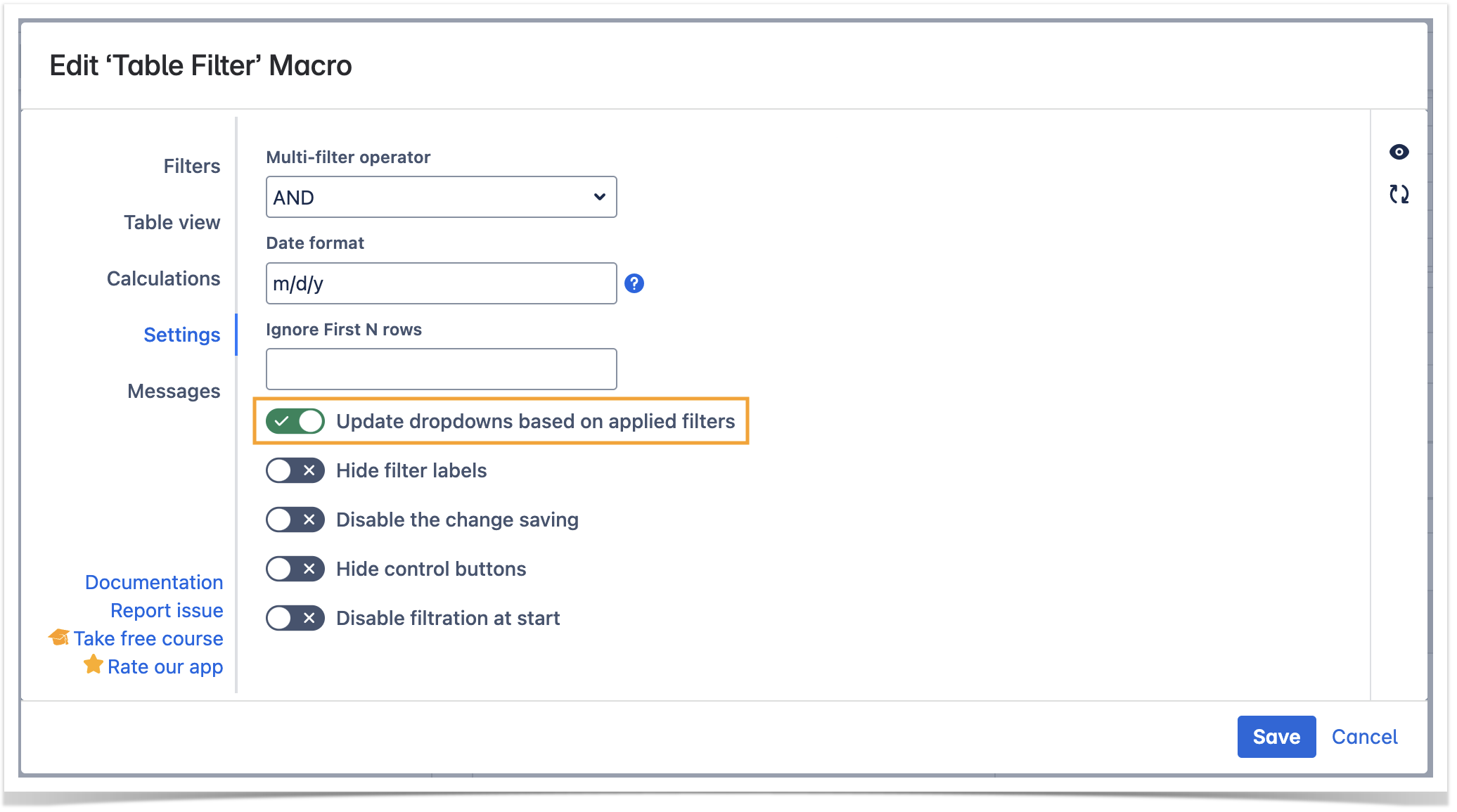Turn on Disable the change saving
This screenshot has width=1457, height=812.
[x=295, y=520]
